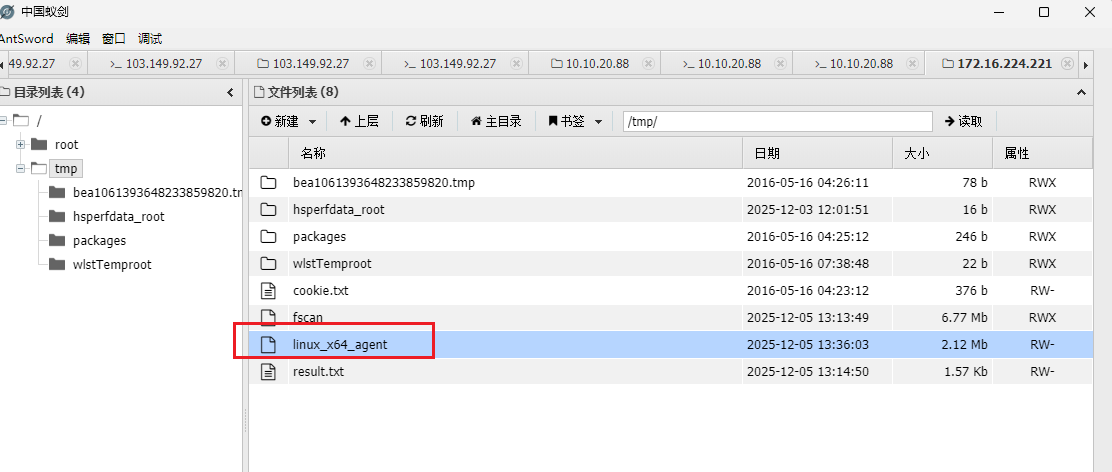Image resolution: width=1112 pixels, height=472 pixels.
Task: Click the folder icon beside the packages row
Action: click(x=268, y=237)
